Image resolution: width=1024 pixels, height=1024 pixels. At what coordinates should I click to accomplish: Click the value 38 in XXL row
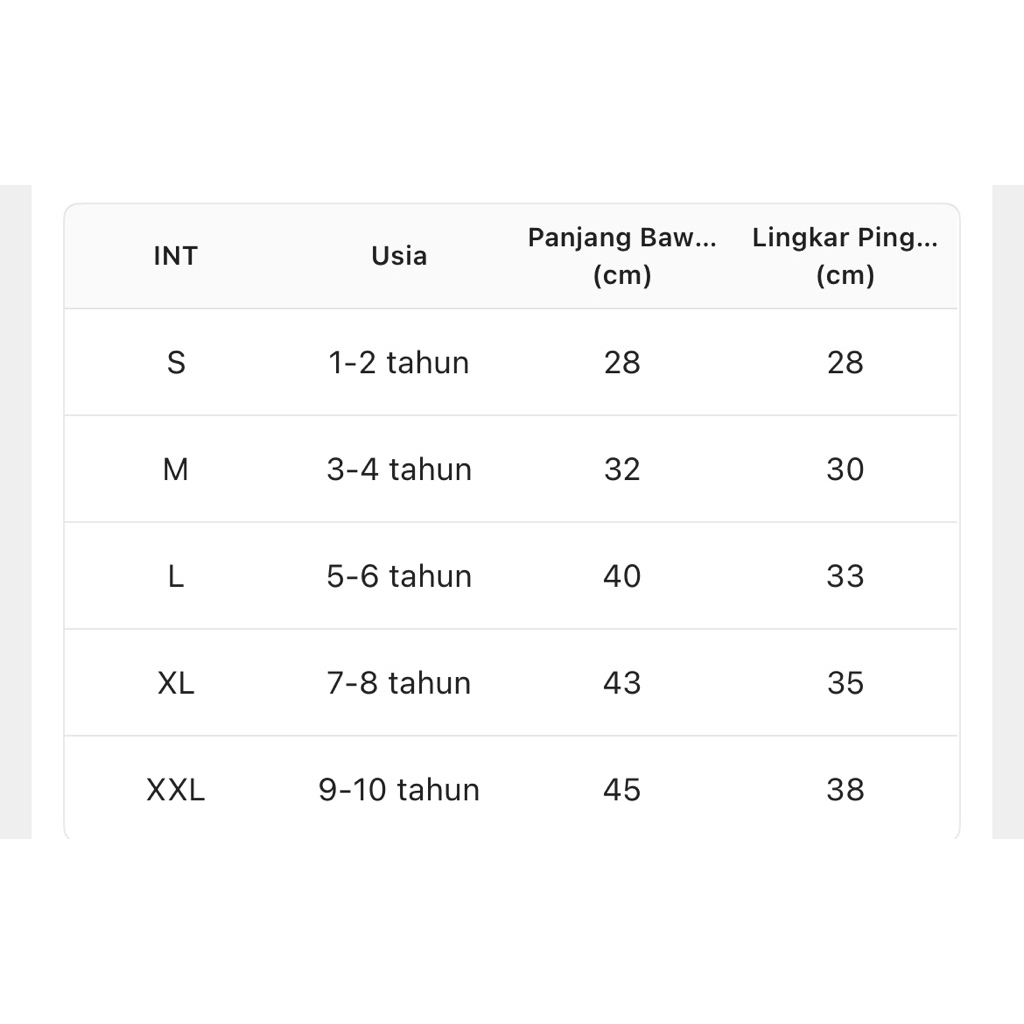pos(845,790)
